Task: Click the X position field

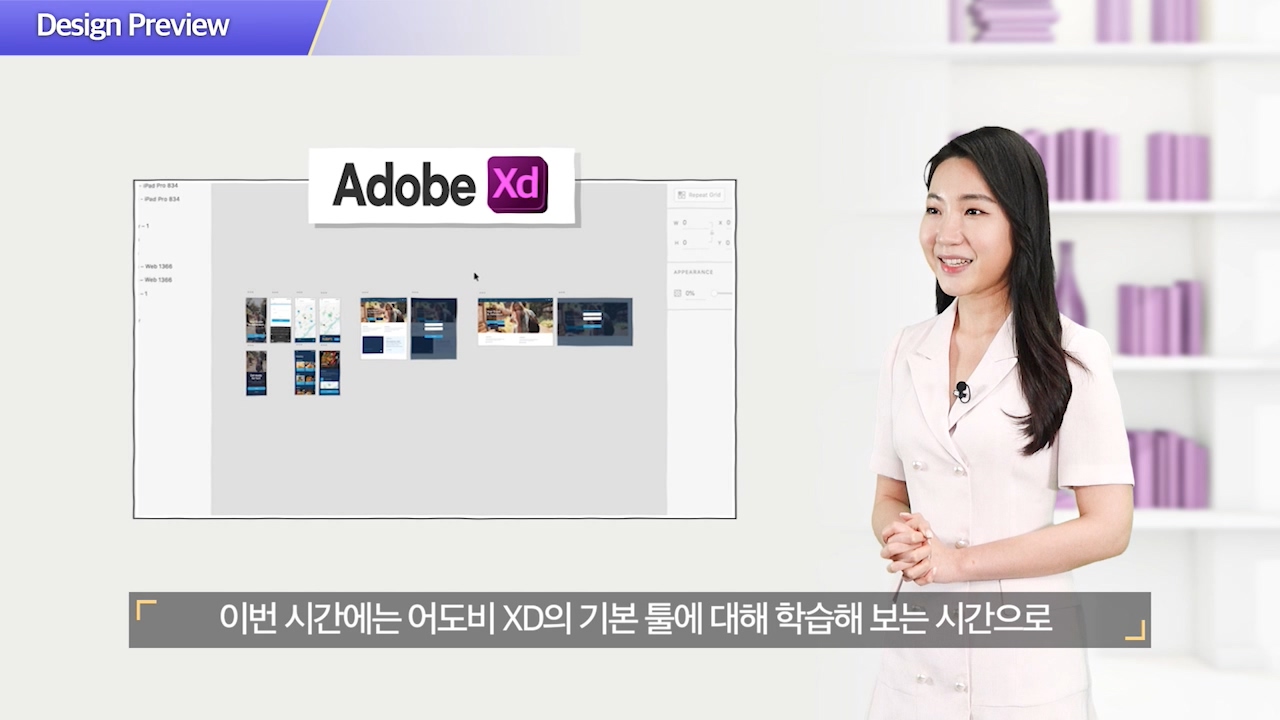Action: [x=724, y=223]
